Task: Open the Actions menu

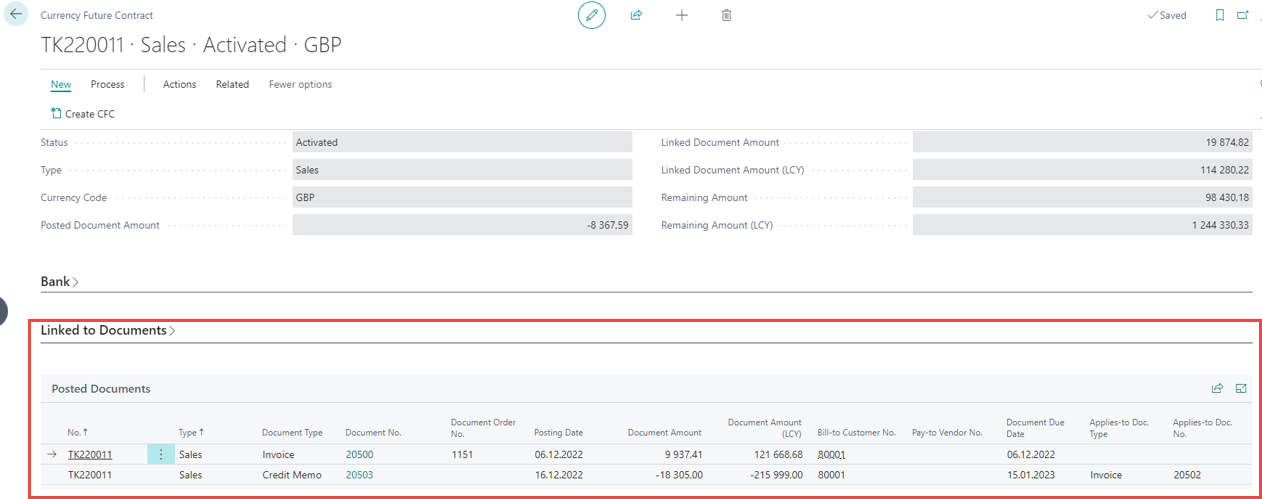Action: [x=179, y=85]
